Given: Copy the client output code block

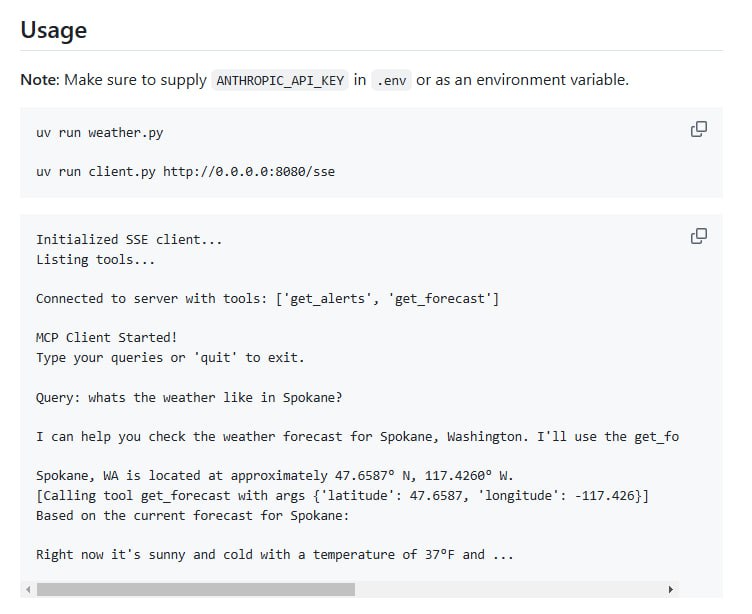Looking at the screenshot, I should [699, 236].
